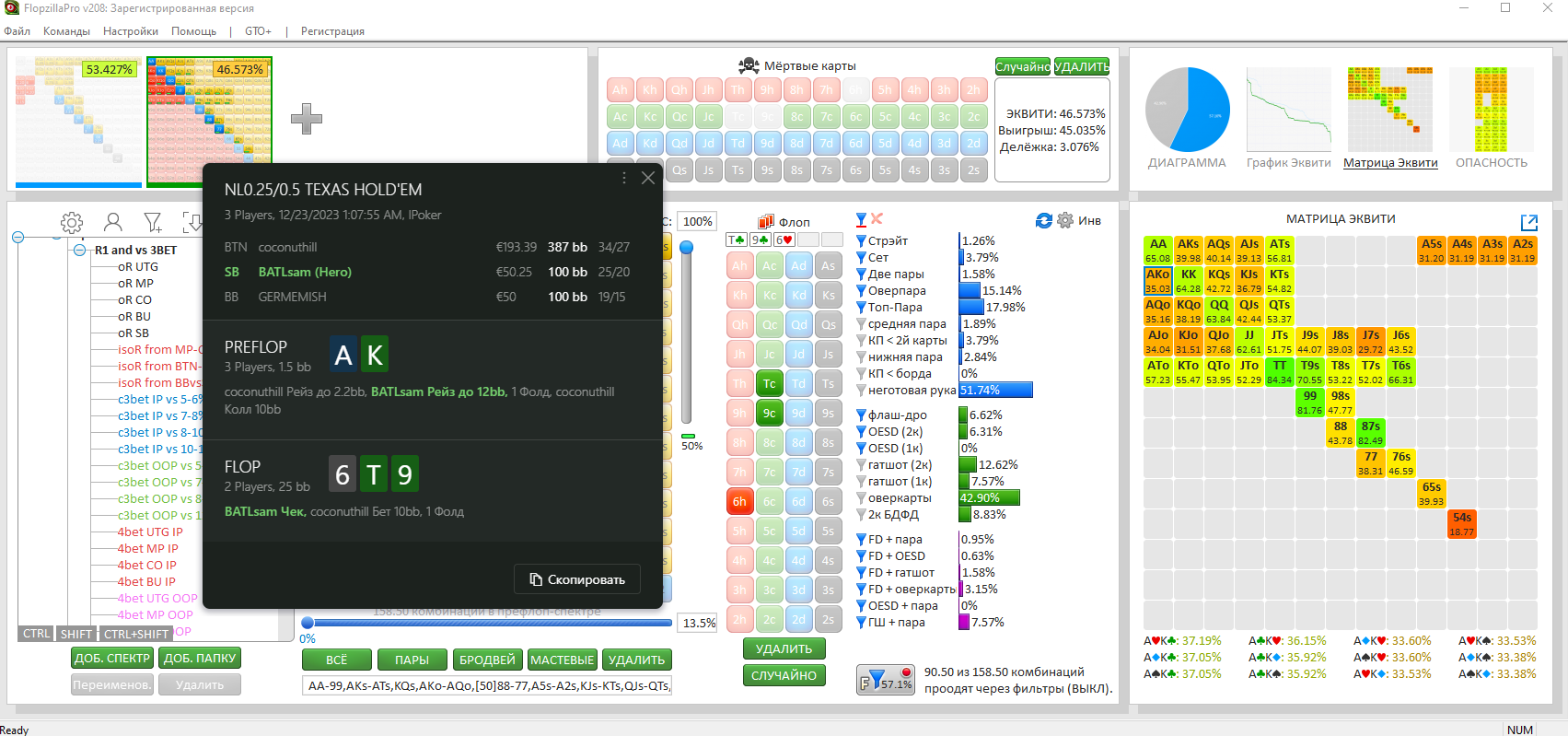Enable the неготовая рука filter funnel
The image size is (1568, 736).
[x=862, y=390]
